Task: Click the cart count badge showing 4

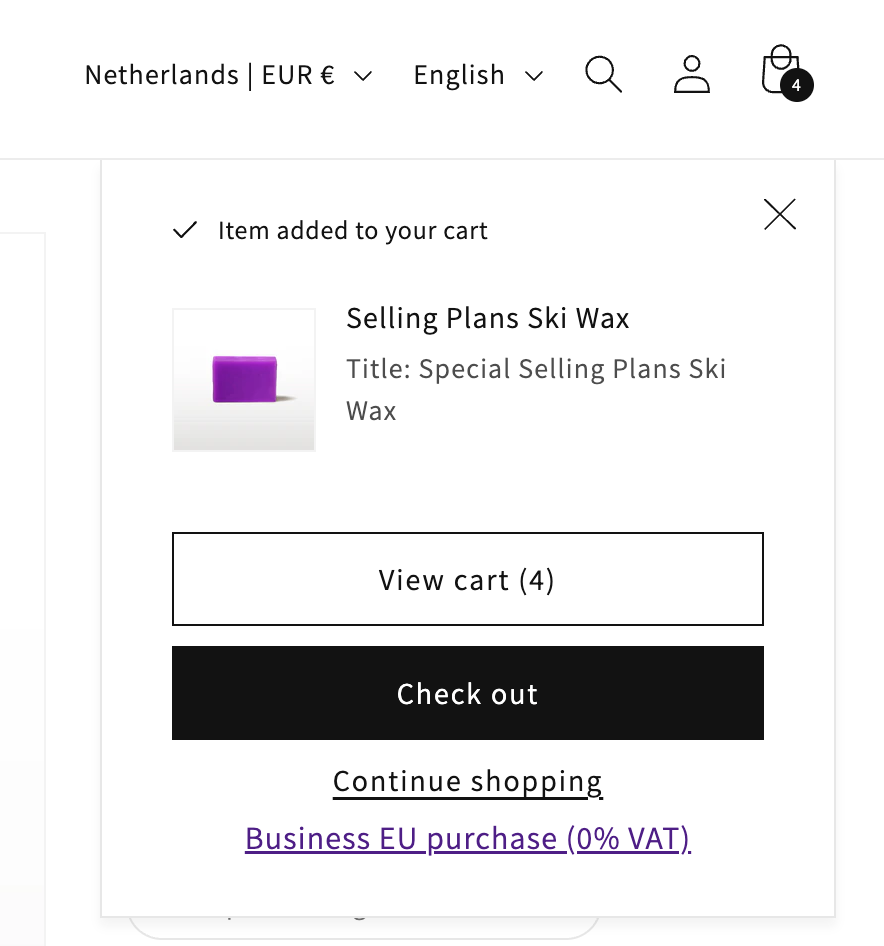Action: coord(796,86)
